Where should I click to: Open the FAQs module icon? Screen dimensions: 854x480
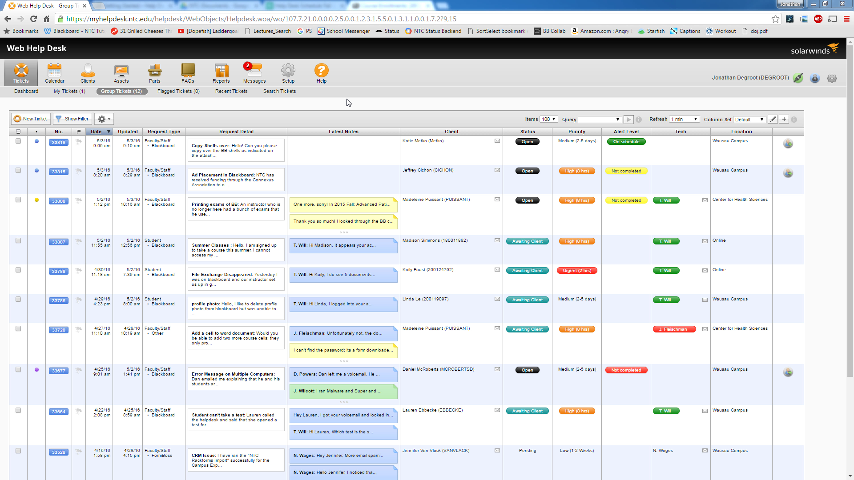(x=188, y=72)
